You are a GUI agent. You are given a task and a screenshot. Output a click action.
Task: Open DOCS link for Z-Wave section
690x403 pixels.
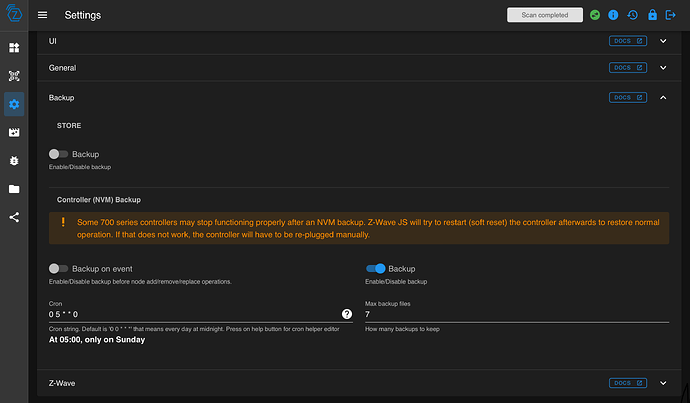[x=628, y=383]
